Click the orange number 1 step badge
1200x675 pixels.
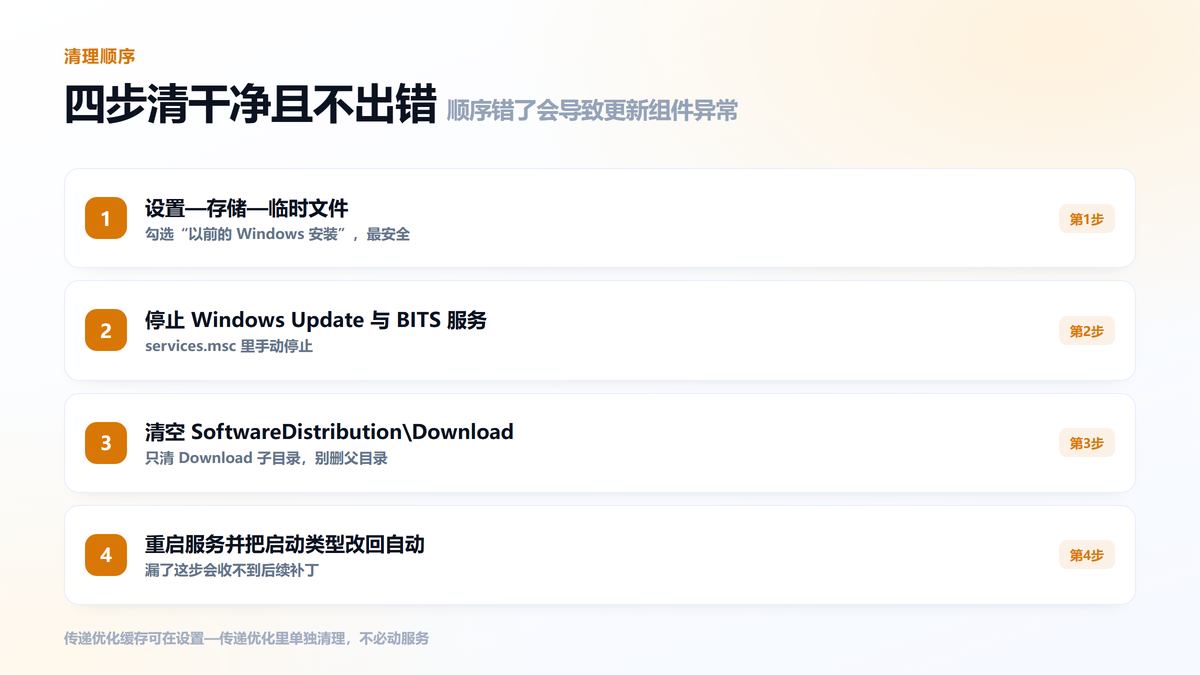(x=106, y=218)
